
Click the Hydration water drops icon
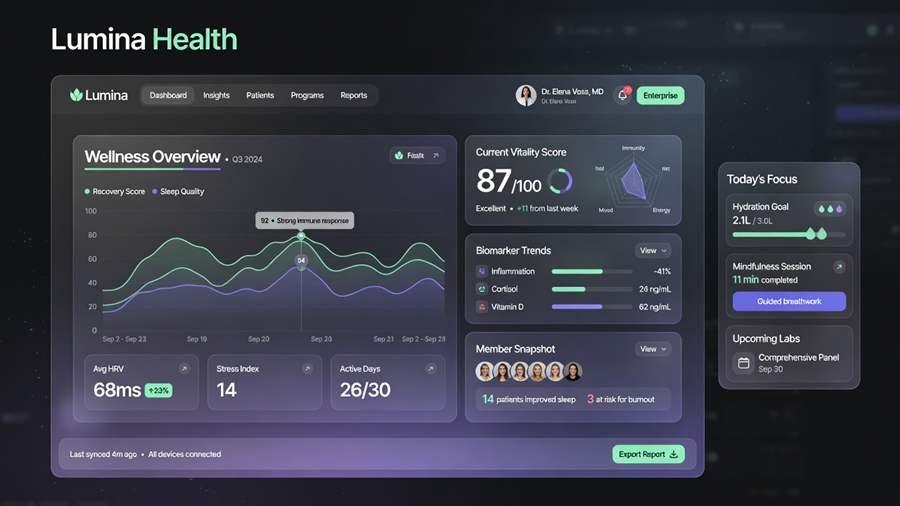click(830, 209)
